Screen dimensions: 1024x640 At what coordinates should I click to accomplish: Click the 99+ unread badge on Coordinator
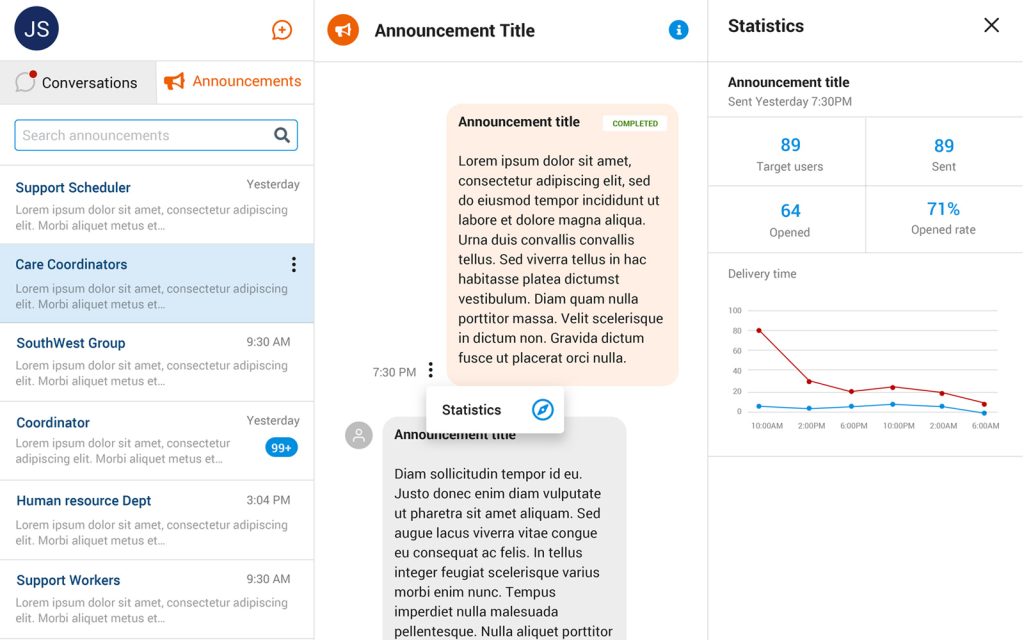(281, 448)
